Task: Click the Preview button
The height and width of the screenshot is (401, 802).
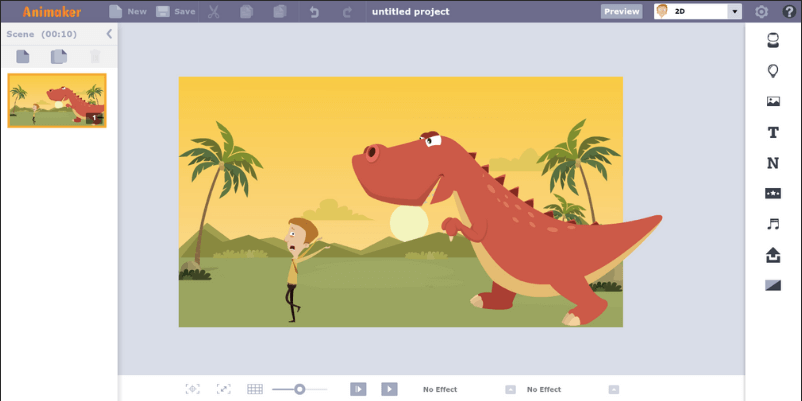Action: pyautogui.click(x=621, y=12)
